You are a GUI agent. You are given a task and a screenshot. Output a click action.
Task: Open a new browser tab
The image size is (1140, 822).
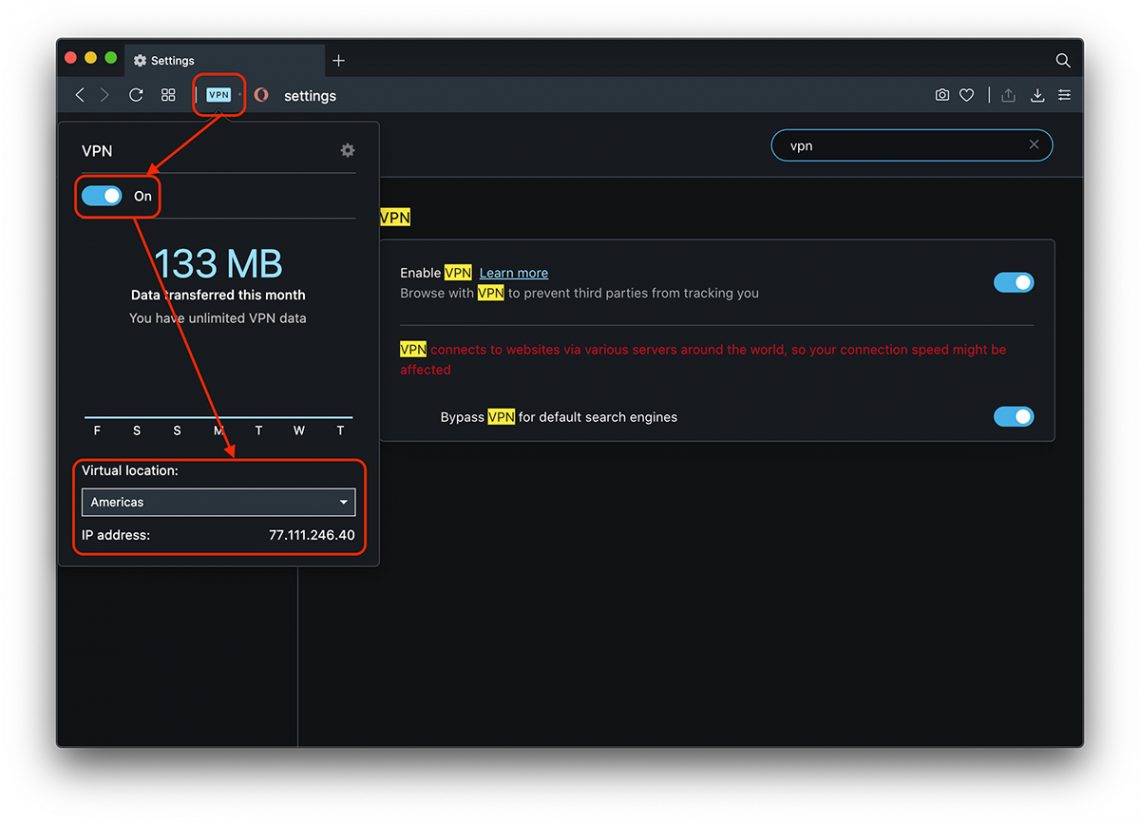click(x=338, y=60)
